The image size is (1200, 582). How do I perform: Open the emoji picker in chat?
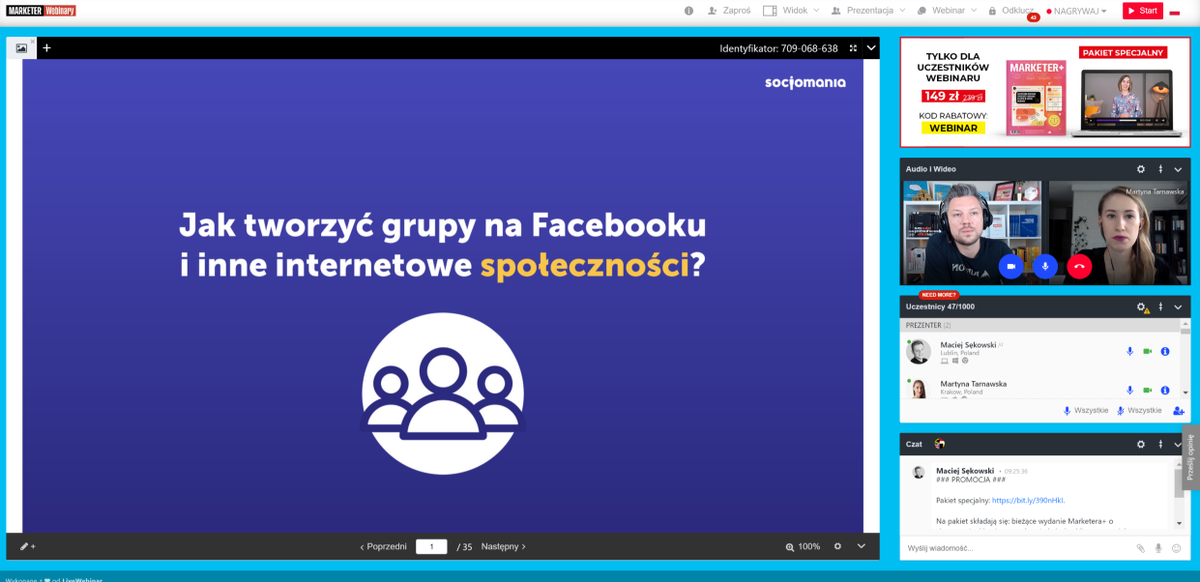(1176, 548)
